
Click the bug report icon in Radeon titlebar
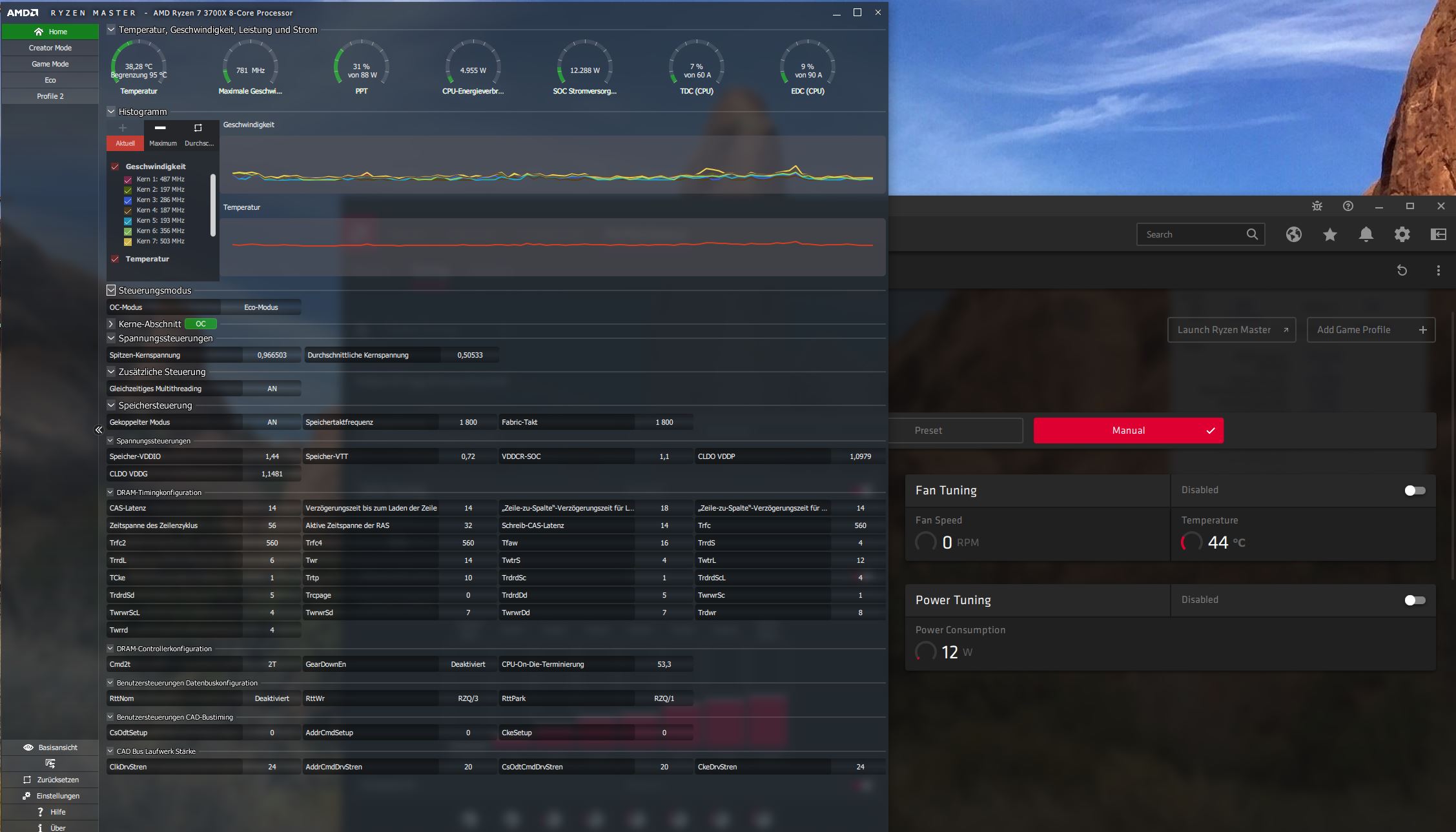tap(1317, 207)
